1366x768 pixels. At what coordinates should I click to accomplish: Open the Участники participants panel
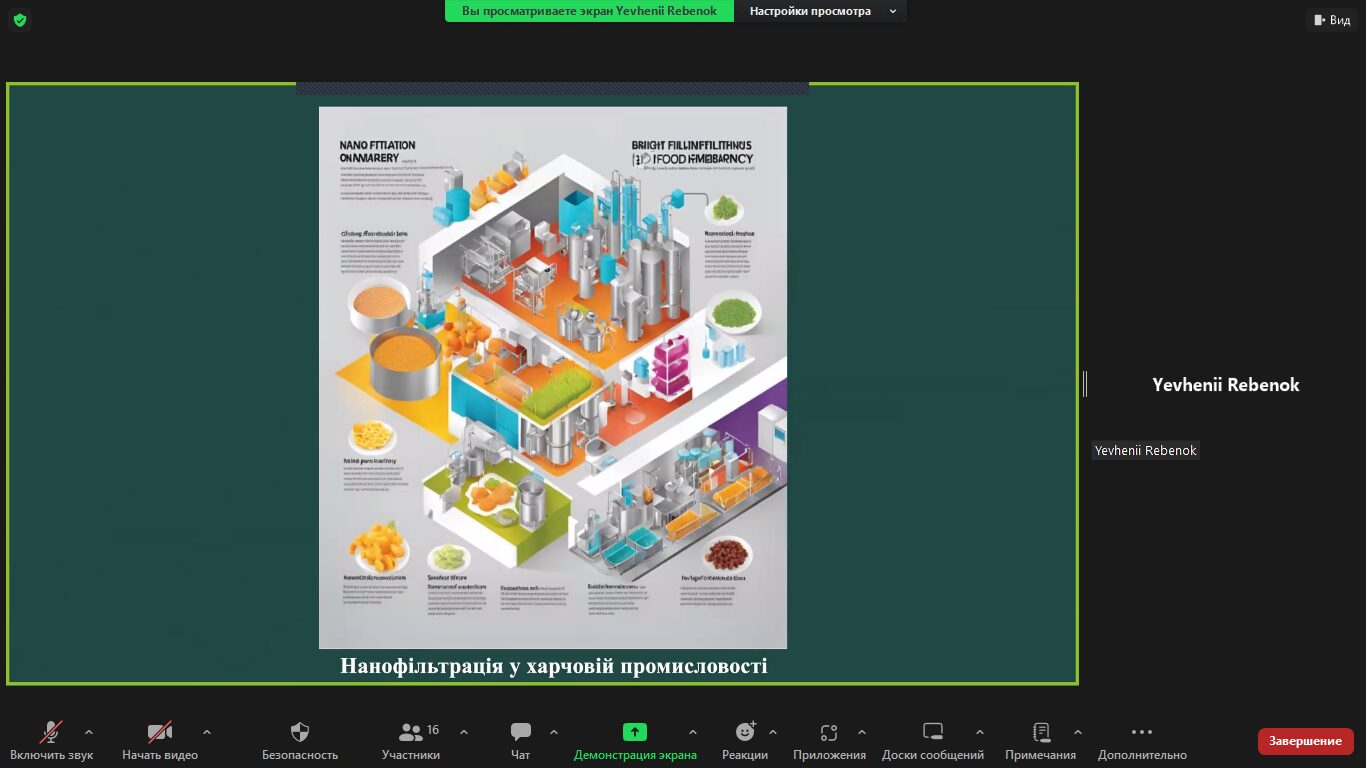411,741
